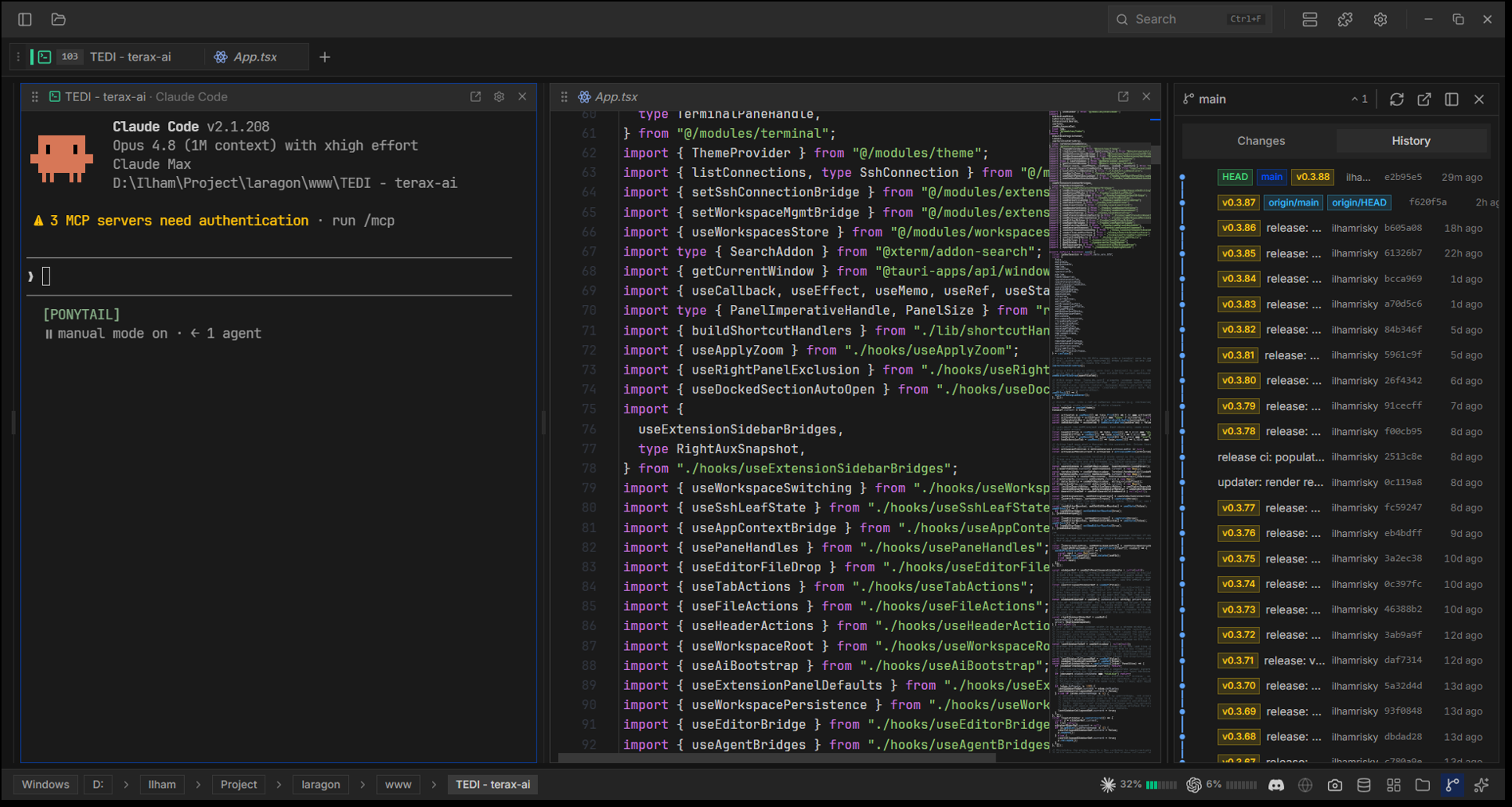Toggle the git branch panel icon in status bar

pos(1452,785)
